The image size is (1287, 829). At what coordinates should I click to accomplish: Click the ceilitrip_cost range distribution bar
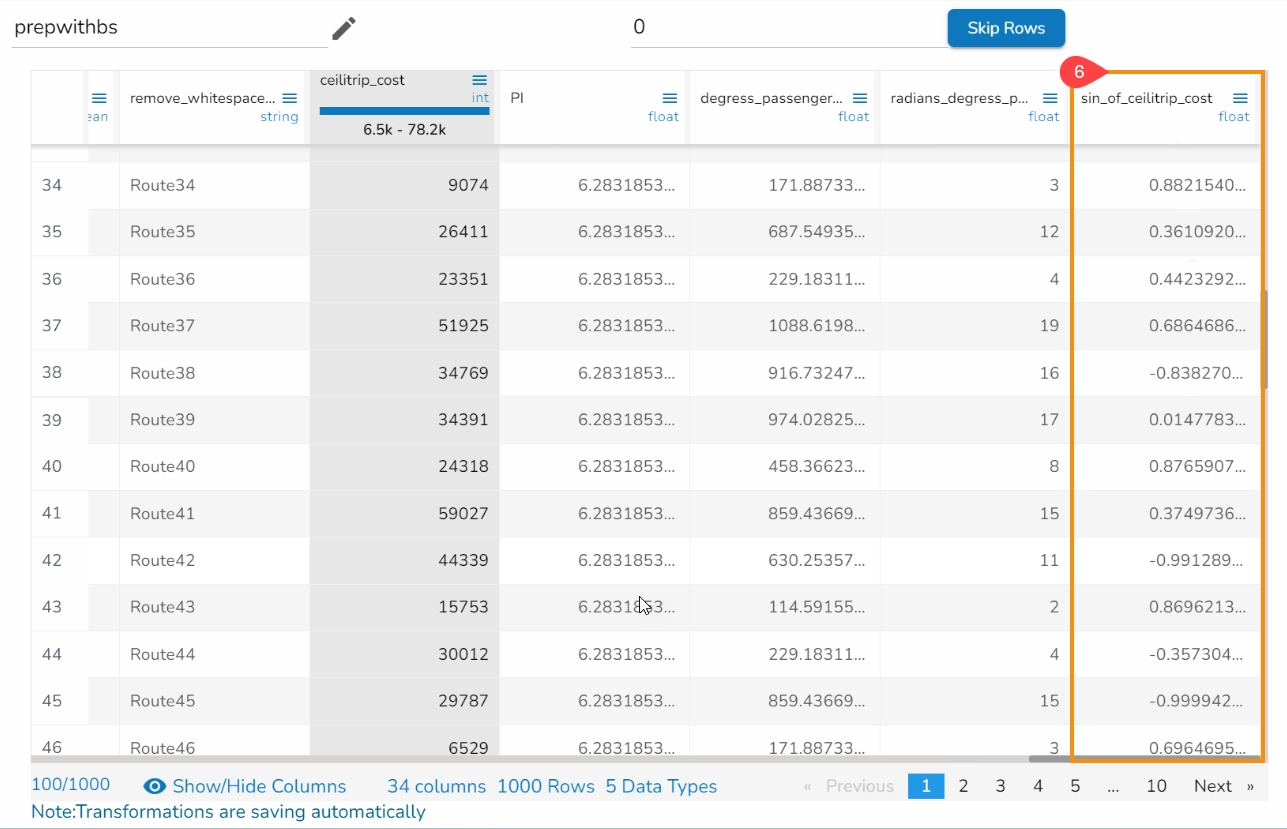click(x=404, y=111)
